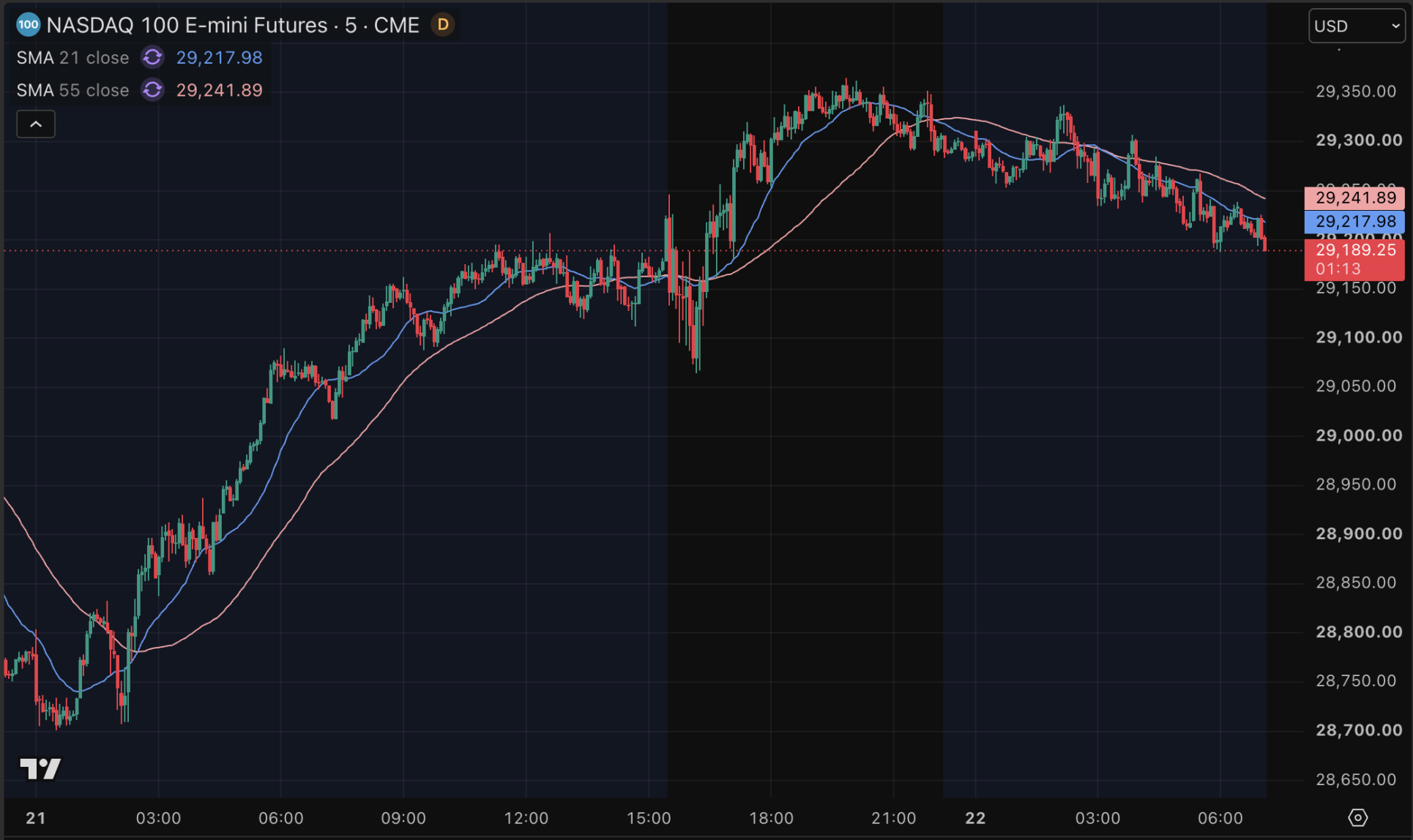Viewport: 1413px width, 840px height.
Task: Click the SMA 55 value 29,241.89 in legend
Action: click(219, 90)
